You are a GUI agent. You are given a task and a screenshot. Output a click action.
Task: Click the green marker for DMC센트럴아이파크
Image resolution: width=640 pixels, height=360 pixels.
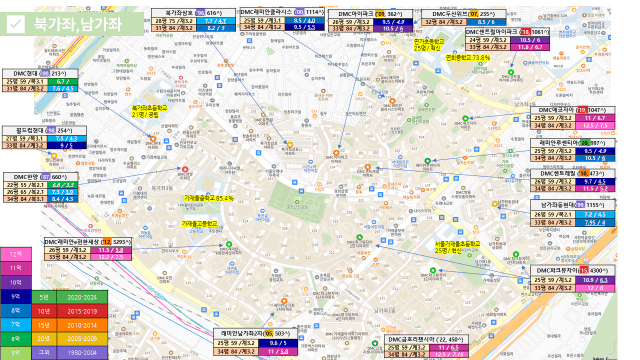[511, 72]
